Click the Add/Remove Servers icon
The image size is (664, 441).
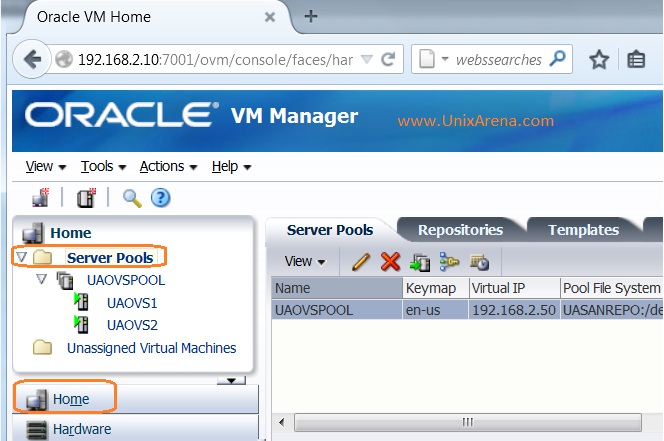coord(420,262)
